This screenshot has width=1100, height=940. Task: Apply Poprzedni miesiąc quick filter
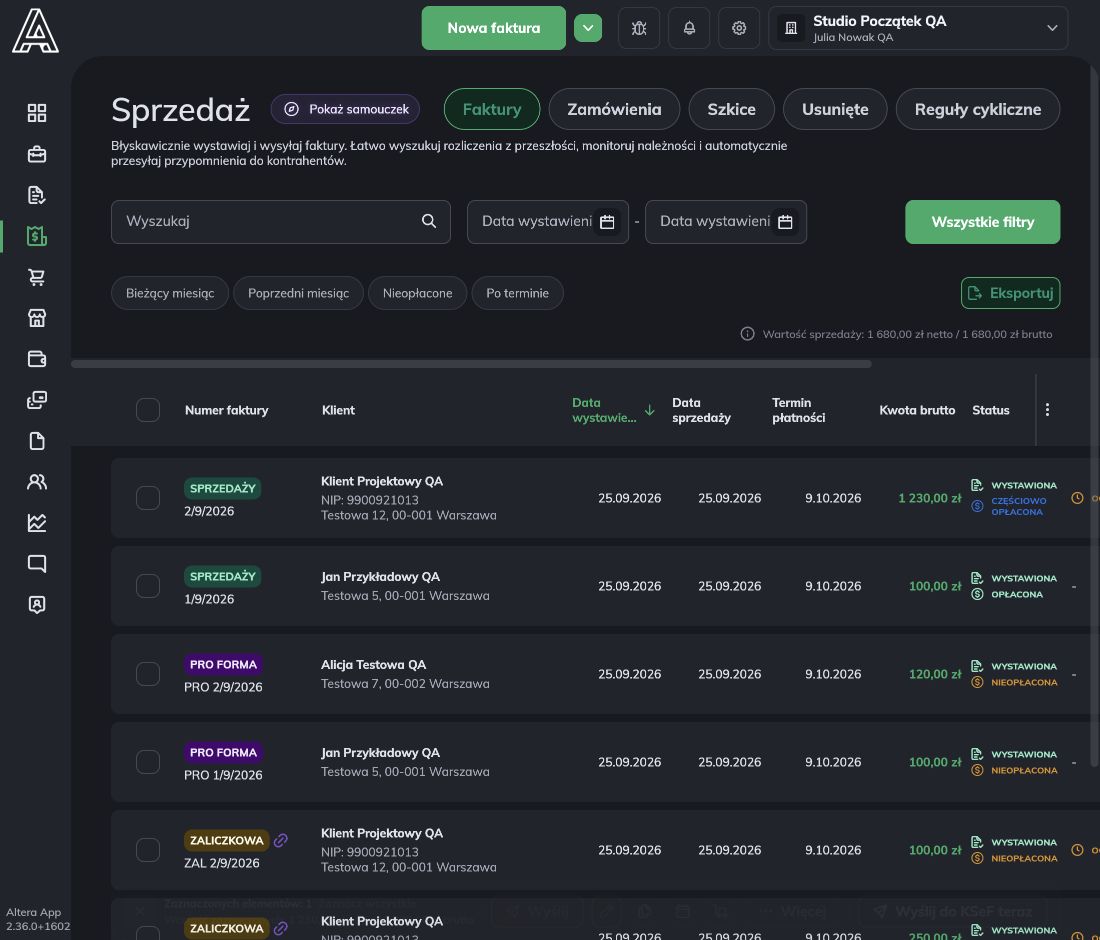pos(298,293)
